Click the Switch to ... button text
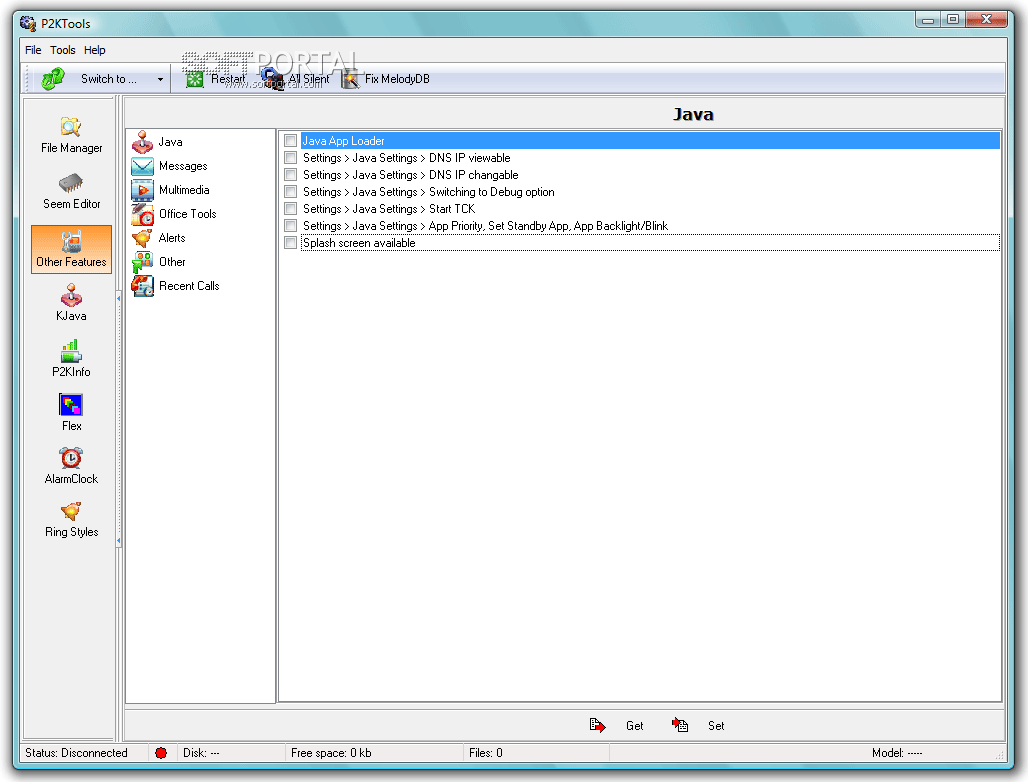The image size is (1028, 782). click(x=109, y=79)
